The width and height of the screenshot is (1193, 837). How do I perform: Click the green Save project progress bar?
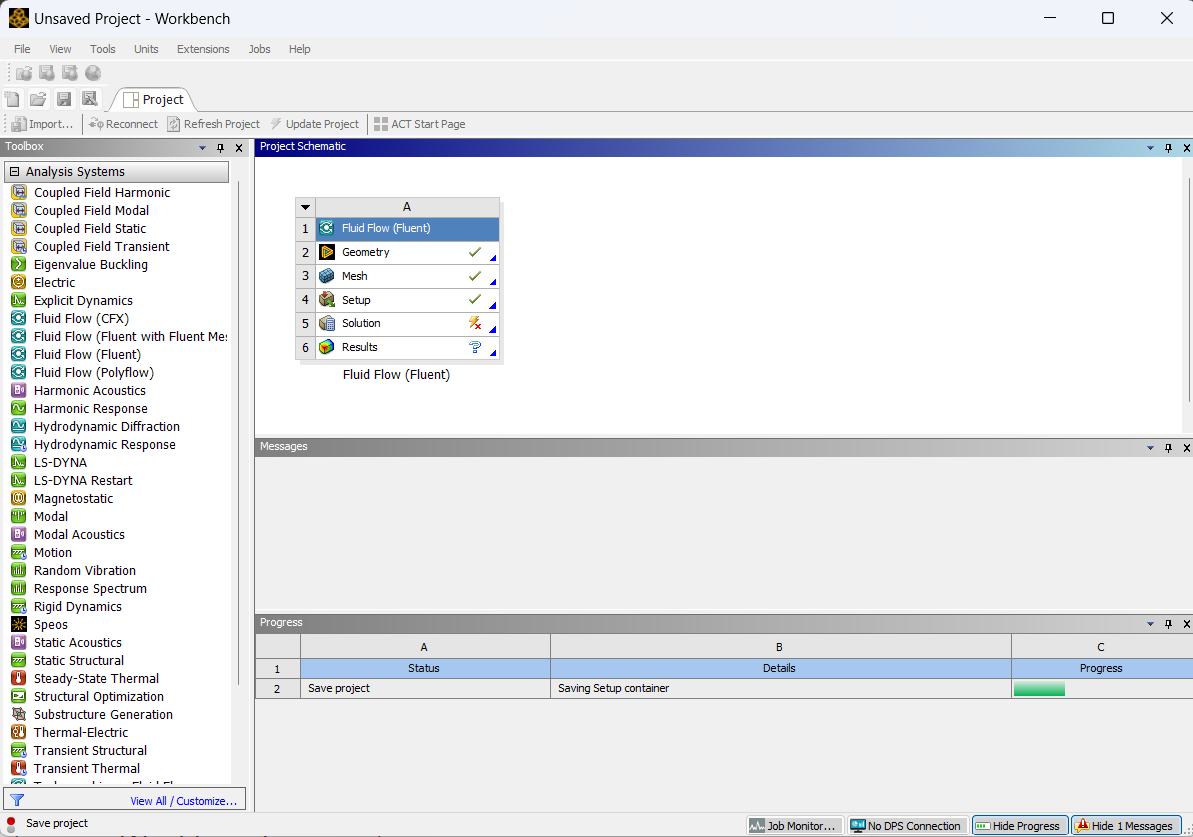pos(1039,689)
